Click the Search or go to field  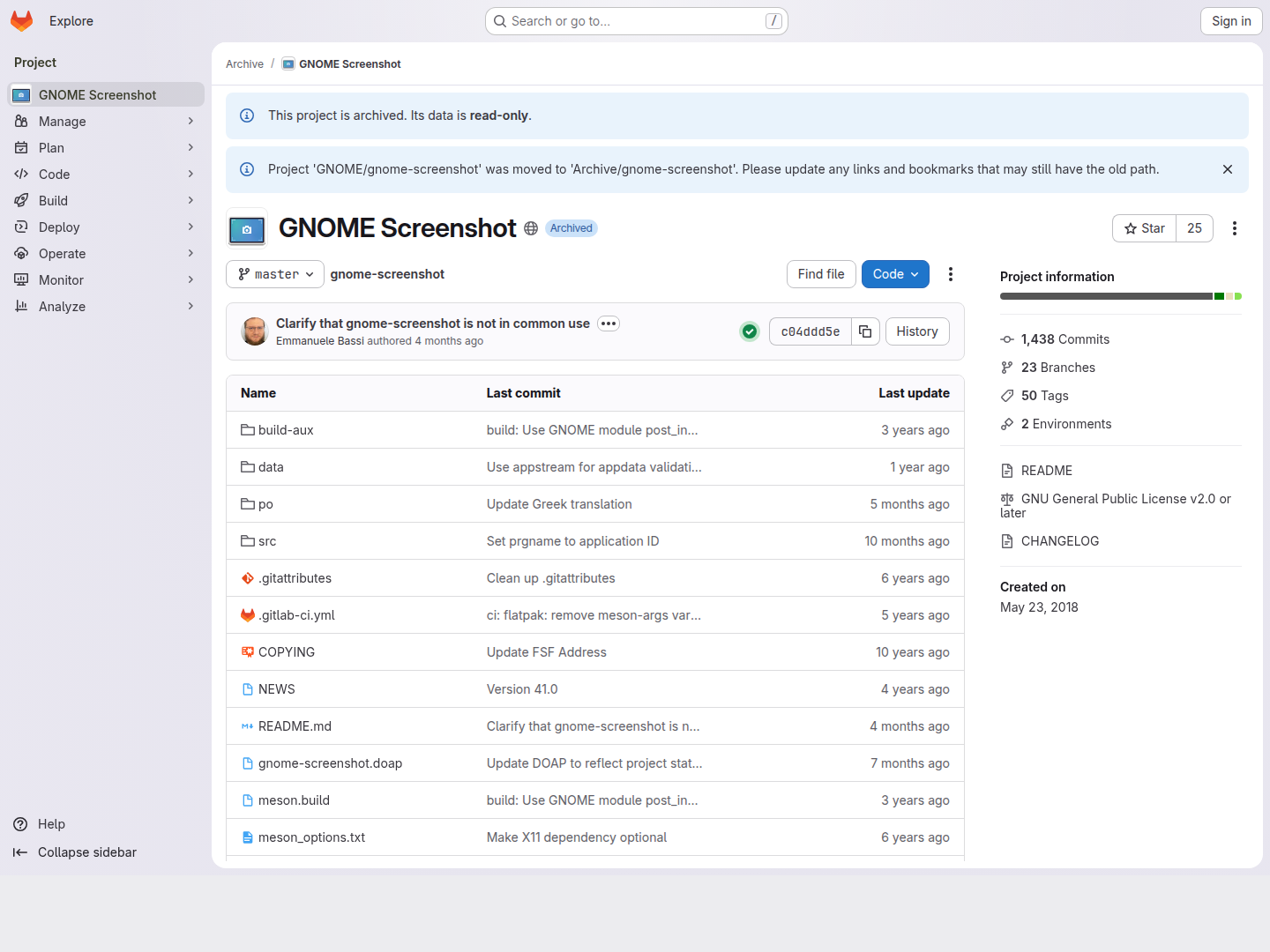point(637,21)
